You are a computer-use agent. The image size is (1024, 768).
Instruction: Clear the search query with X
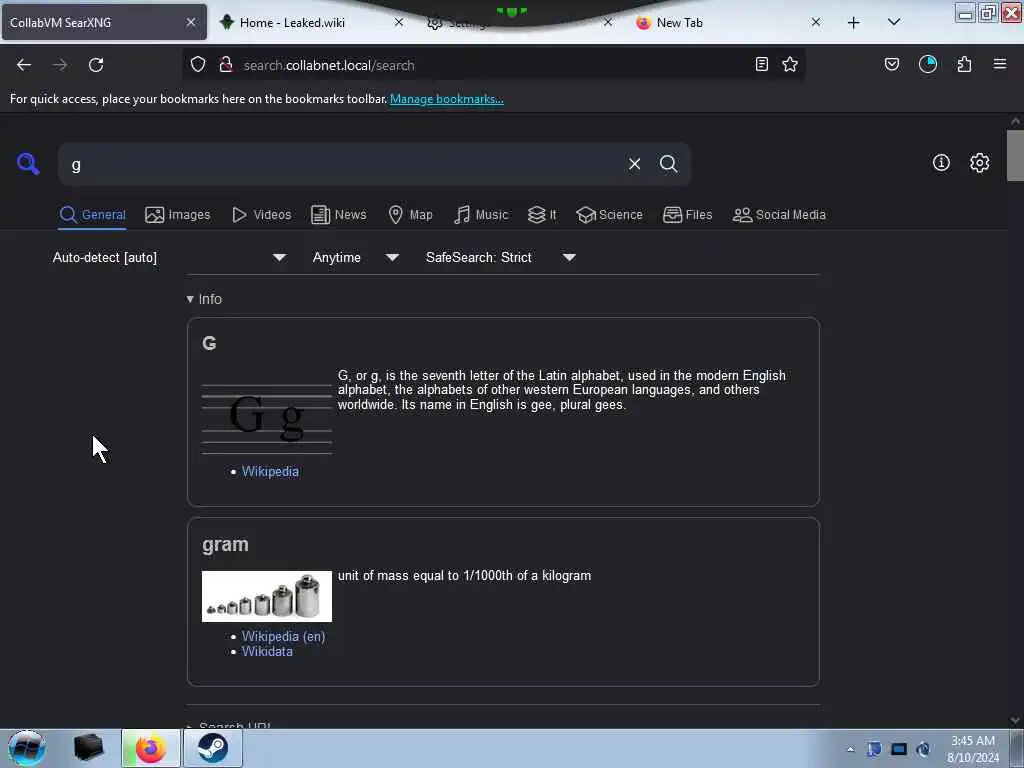pyautogui.click(x=634, y=164)
